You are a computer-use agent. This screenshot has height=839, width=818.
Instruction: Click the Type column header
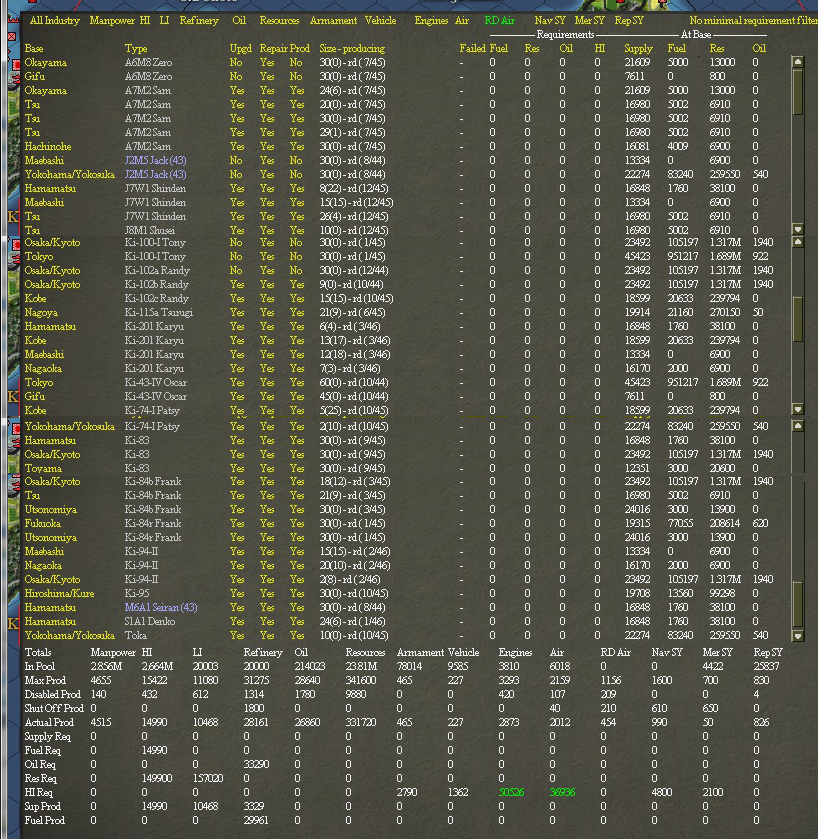pos(136,48)
